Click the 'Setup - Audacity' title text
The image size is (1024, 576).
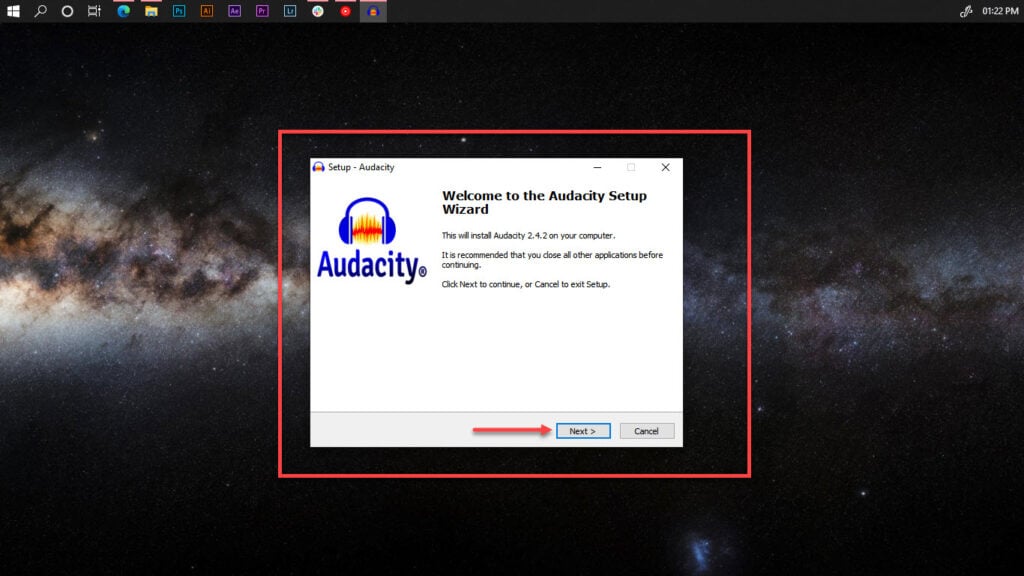[361, 167]
